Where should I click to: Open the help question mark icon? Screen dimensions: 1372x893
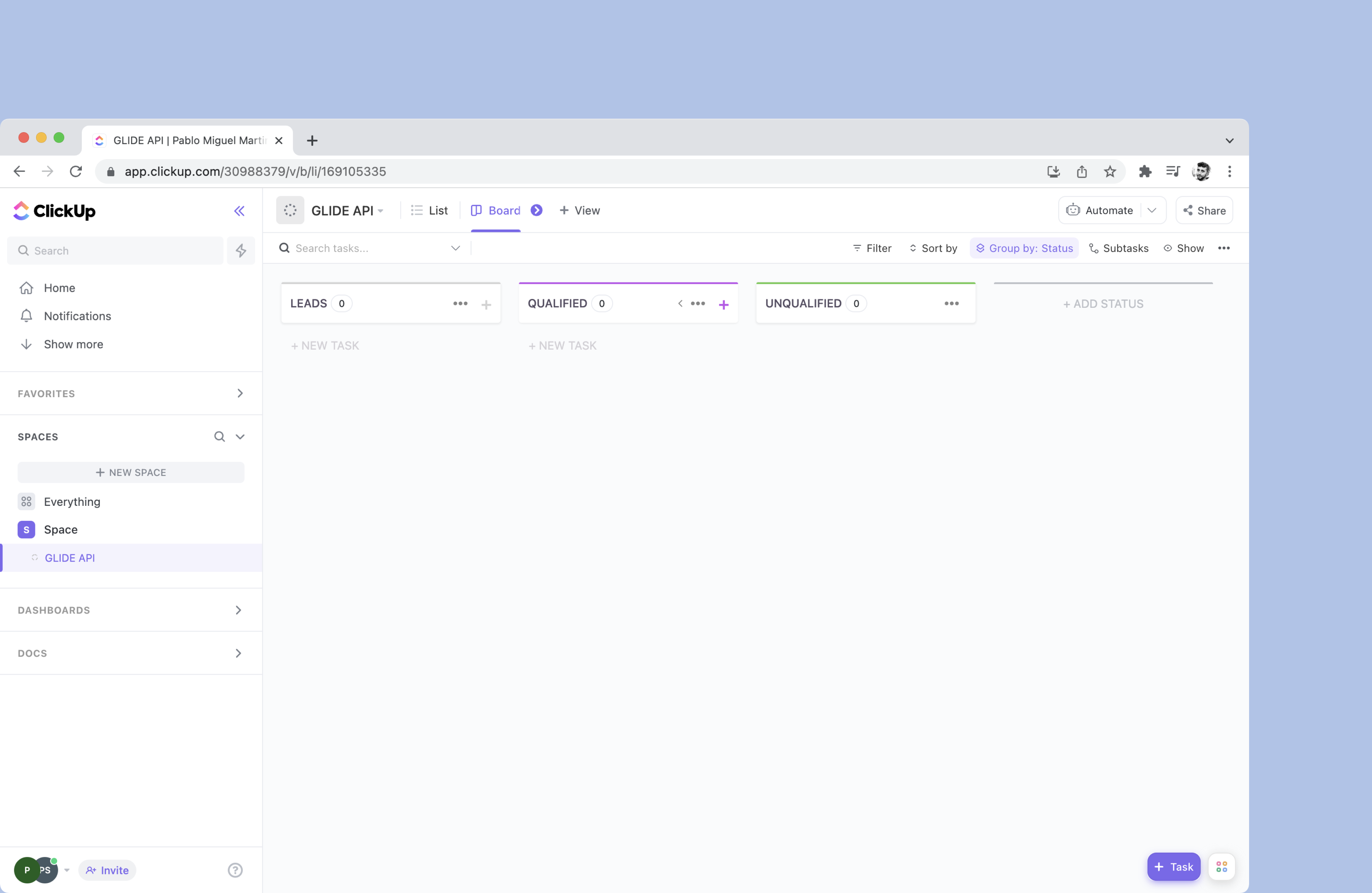click(235, 870)
